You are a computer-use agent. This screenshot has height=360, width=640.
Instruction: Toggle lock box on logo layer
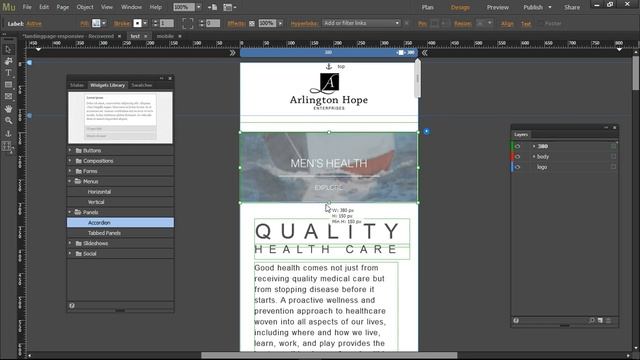(x=613, y=167)
